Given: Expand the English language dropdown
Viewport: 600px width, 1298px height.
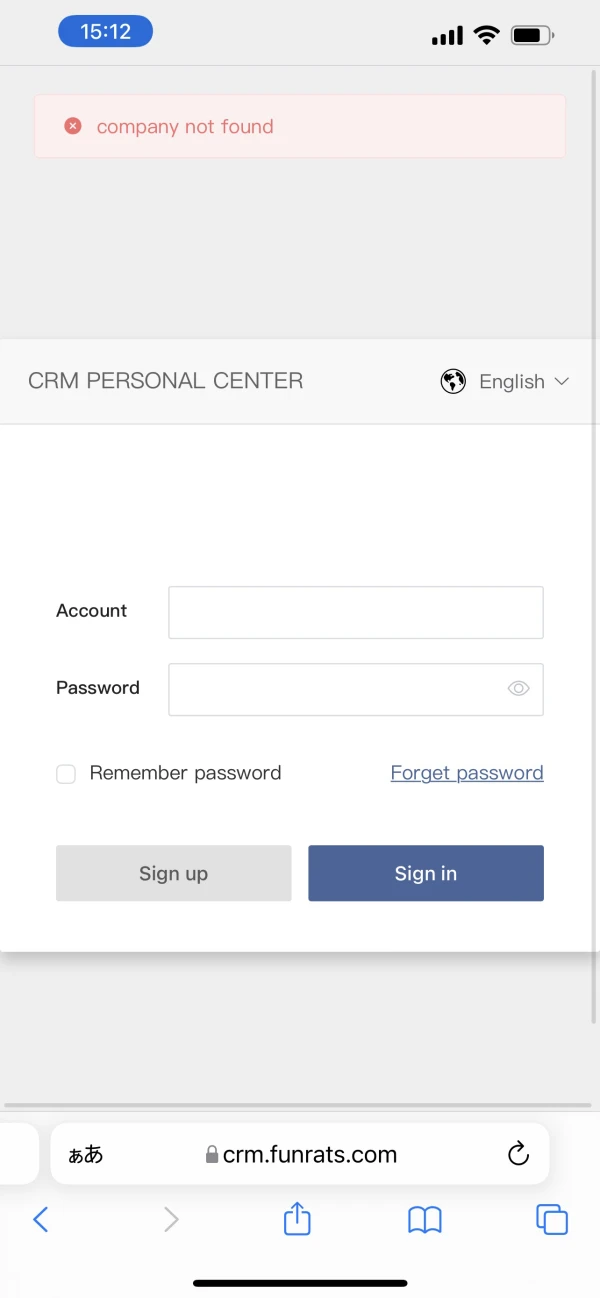Looking at the screenshot, I should point(512,381).
